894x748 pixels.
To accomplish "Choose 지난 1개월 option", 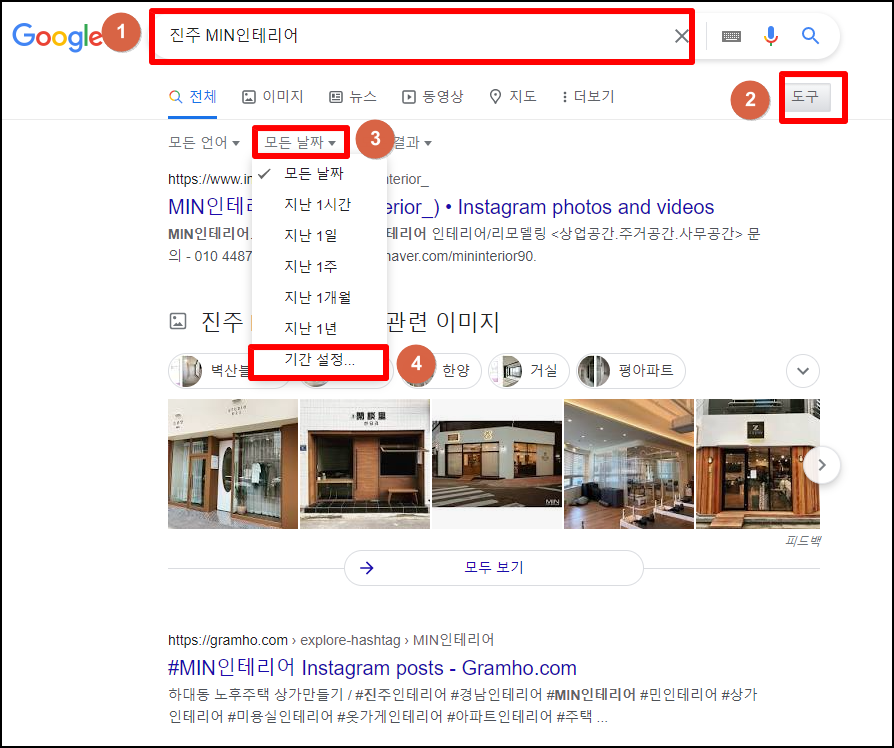I will pyautogui.click(x=319, y=297).
